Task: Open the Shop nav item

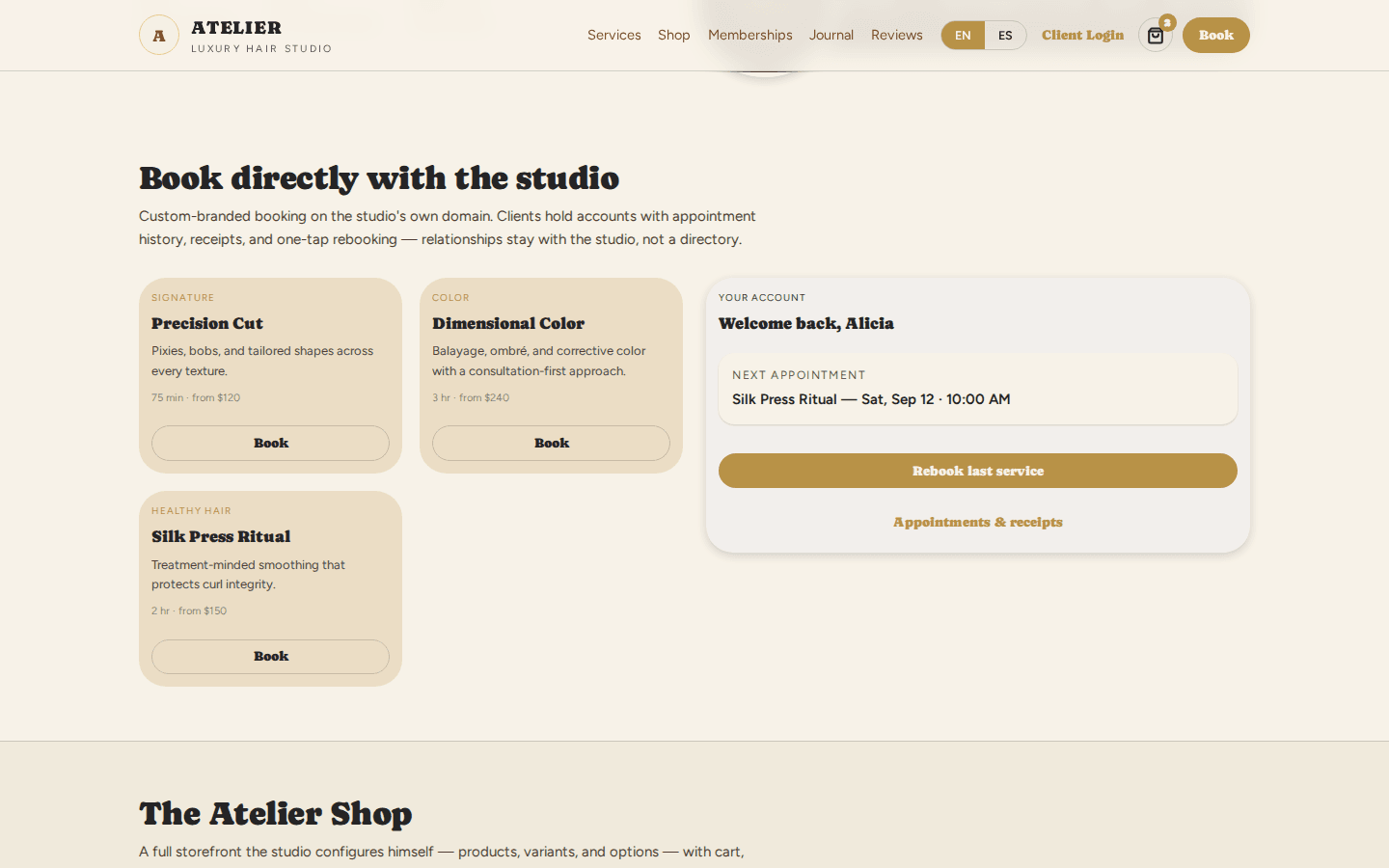Action: click(x=674, y=35)
